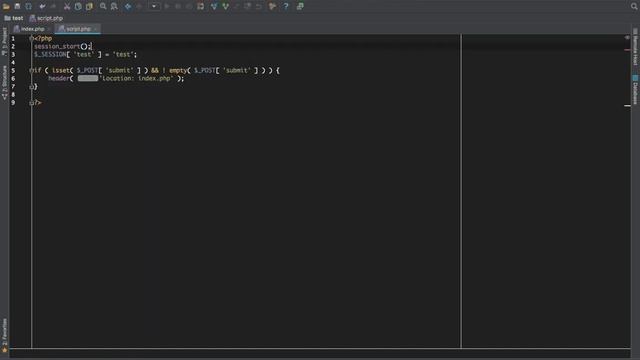Open the Project tool window
The height and width of the screenshot is (360, 640).
tap(4, 41)
